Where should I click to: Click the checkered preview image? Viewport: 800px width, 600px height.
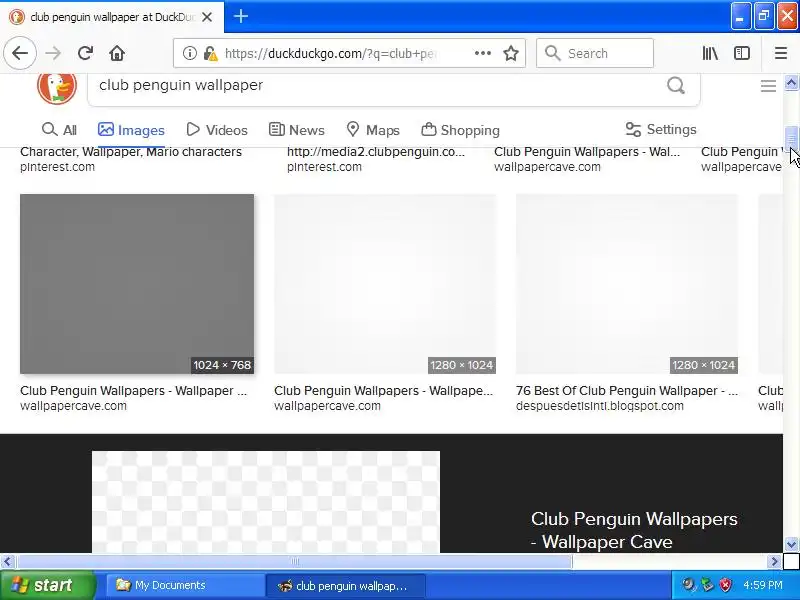pyautogui.click(x=266, y=502)
